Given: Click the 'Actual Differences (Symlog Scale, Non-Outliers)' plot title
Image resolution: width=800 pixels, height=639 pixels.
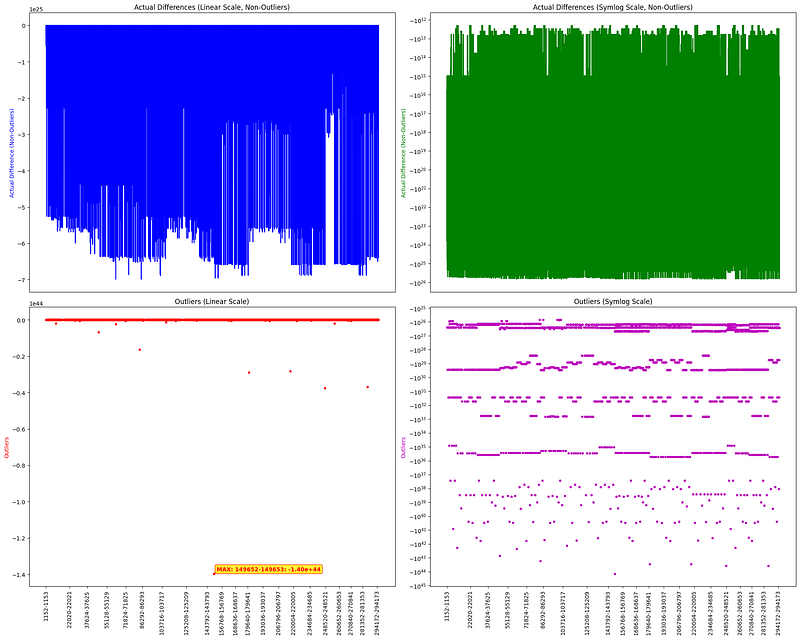Looking at the screenshot, I should pos(613,7).
